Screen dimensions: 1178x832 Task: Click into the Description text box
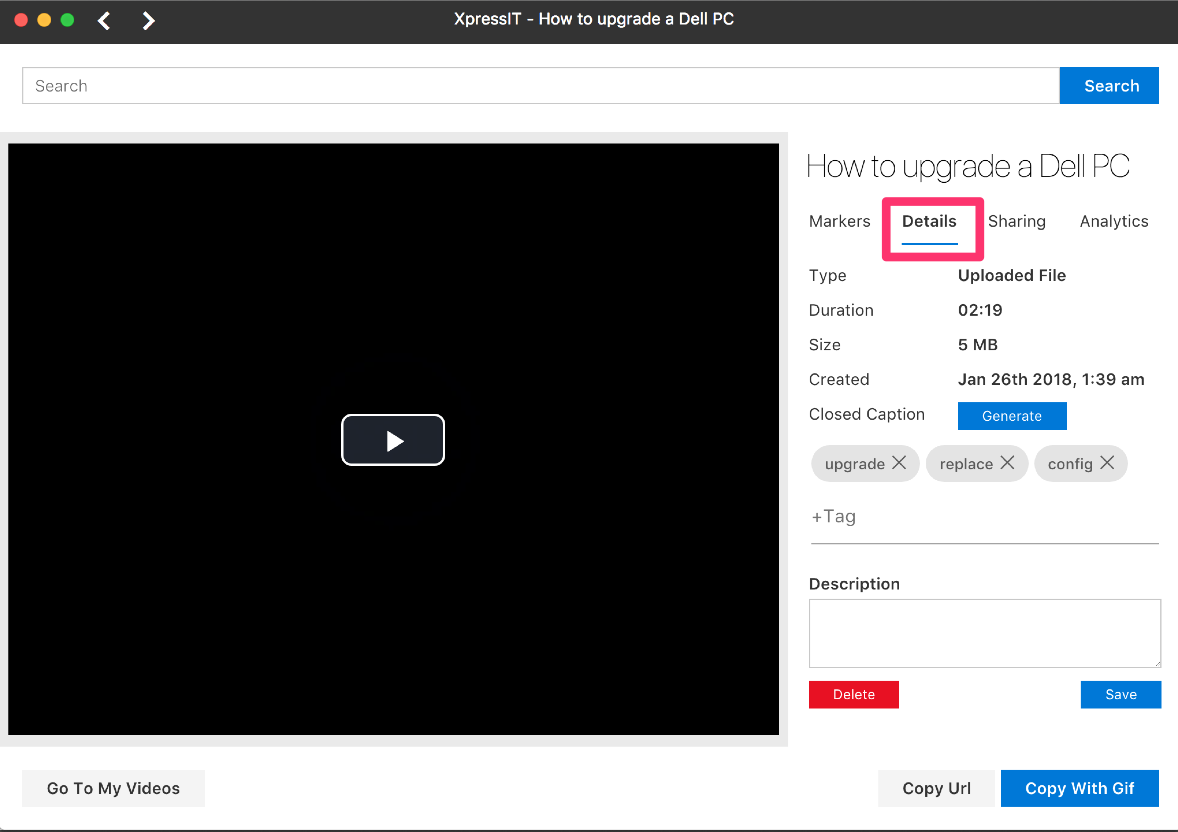985,633
